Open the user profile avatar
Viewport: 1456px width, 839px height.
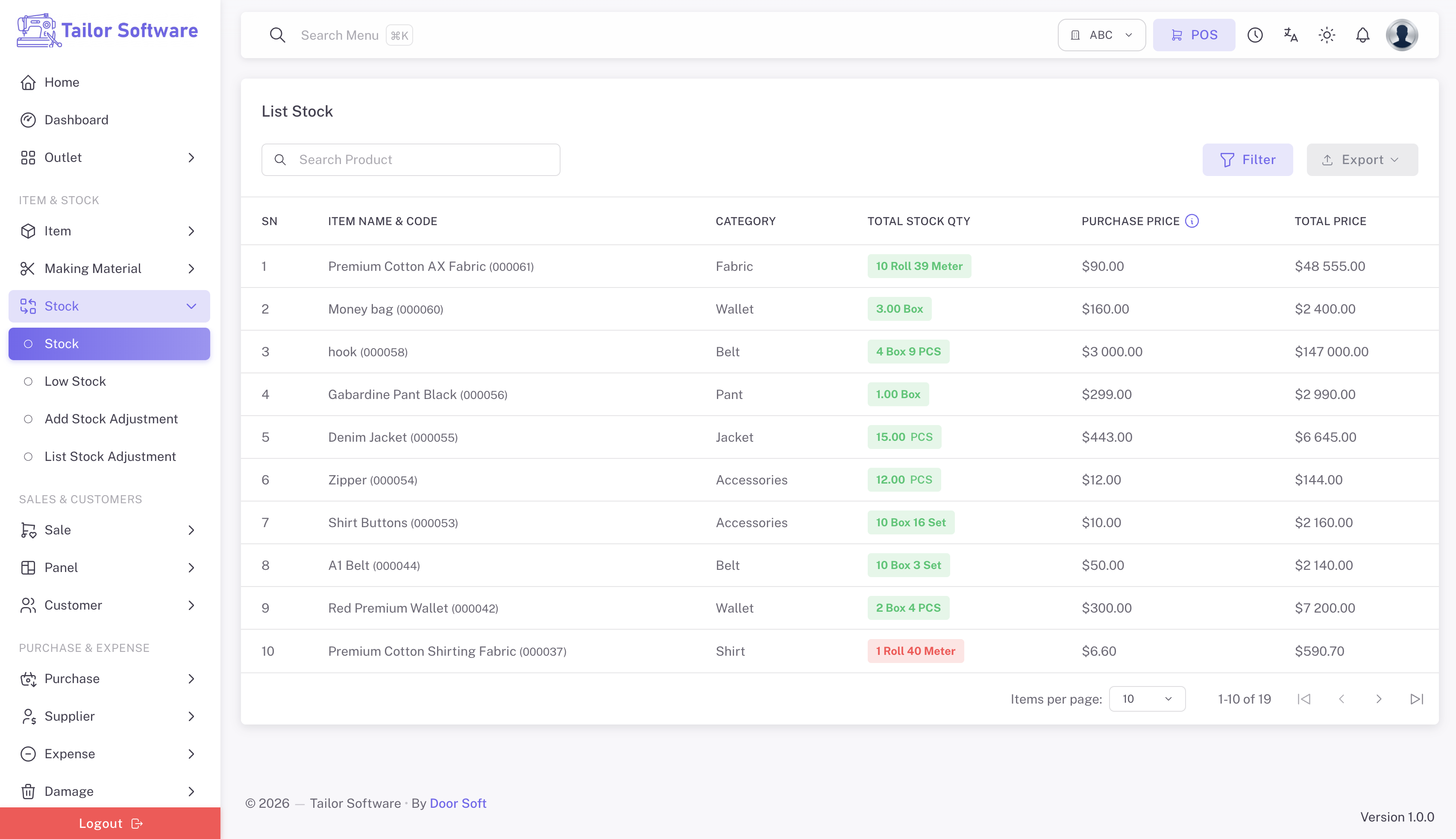pos(1401,35)
